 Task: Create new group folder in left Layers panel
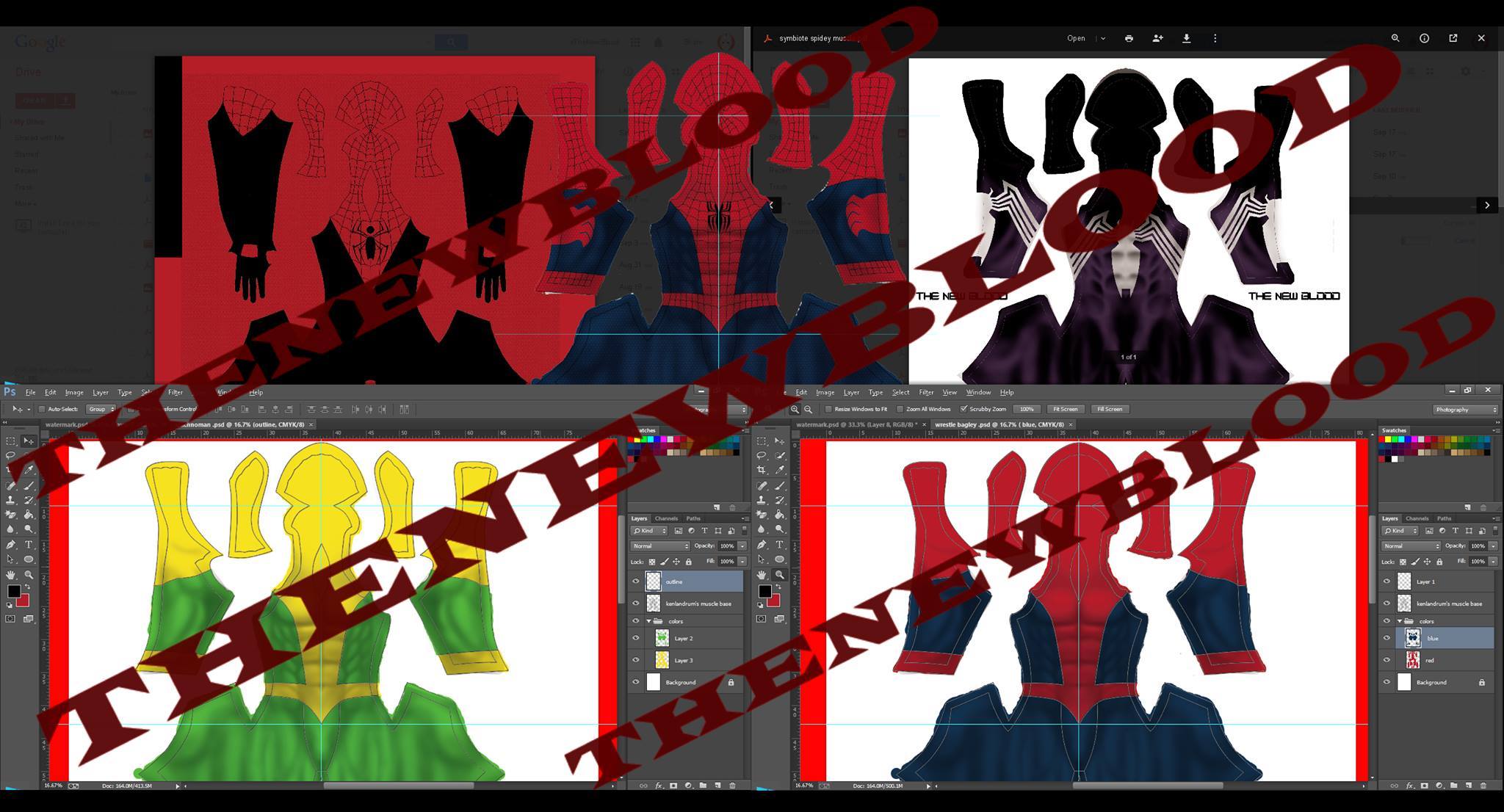pyautogui.click(x=703, y=786)
